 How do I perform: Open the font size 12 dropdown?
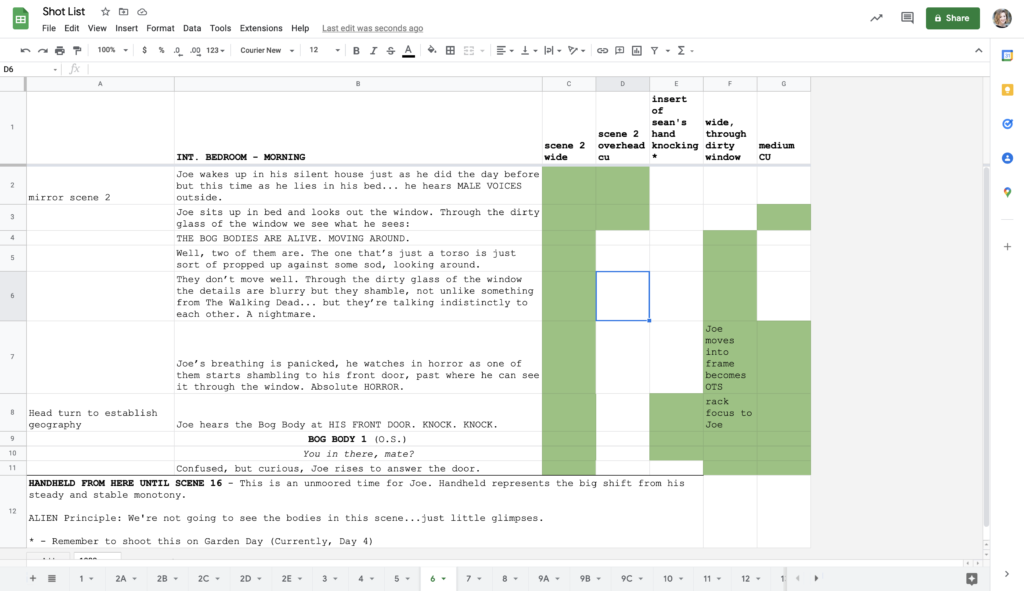pos(325,50)
